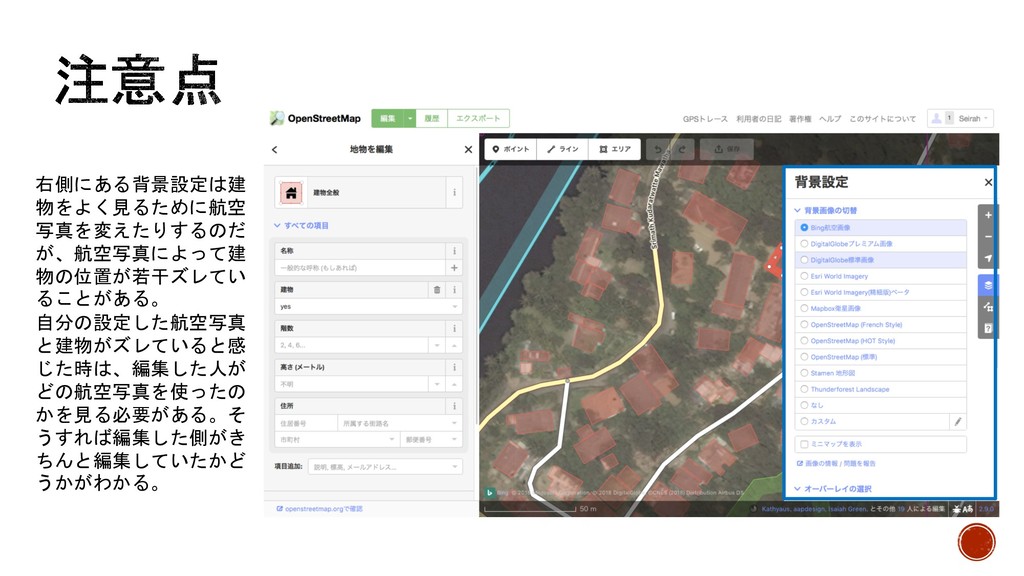Click the 住居番号 house number field
The height and width of the screenshot is (576, 1024).
306,423
